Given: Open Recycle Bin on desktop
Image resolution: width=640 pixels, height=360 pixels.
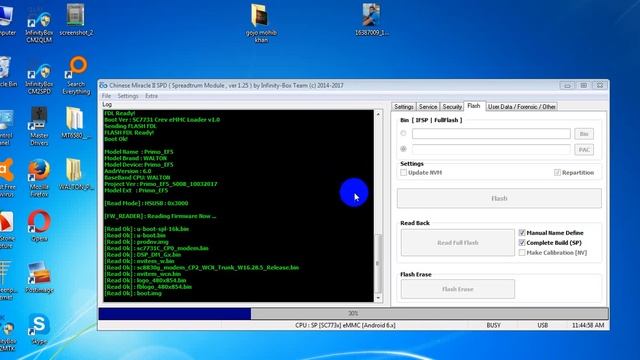Looking at the screenshot, I should coord(6,72).
